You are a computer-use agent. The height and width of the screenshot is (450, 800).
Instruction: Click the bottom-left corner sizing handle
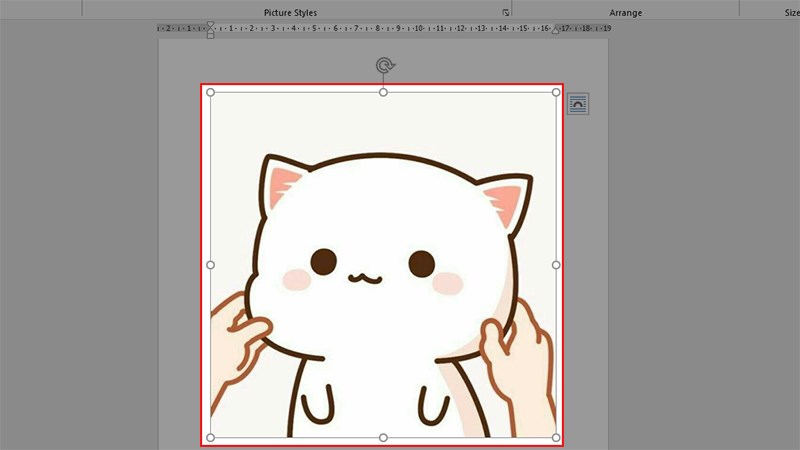(210, 438)
